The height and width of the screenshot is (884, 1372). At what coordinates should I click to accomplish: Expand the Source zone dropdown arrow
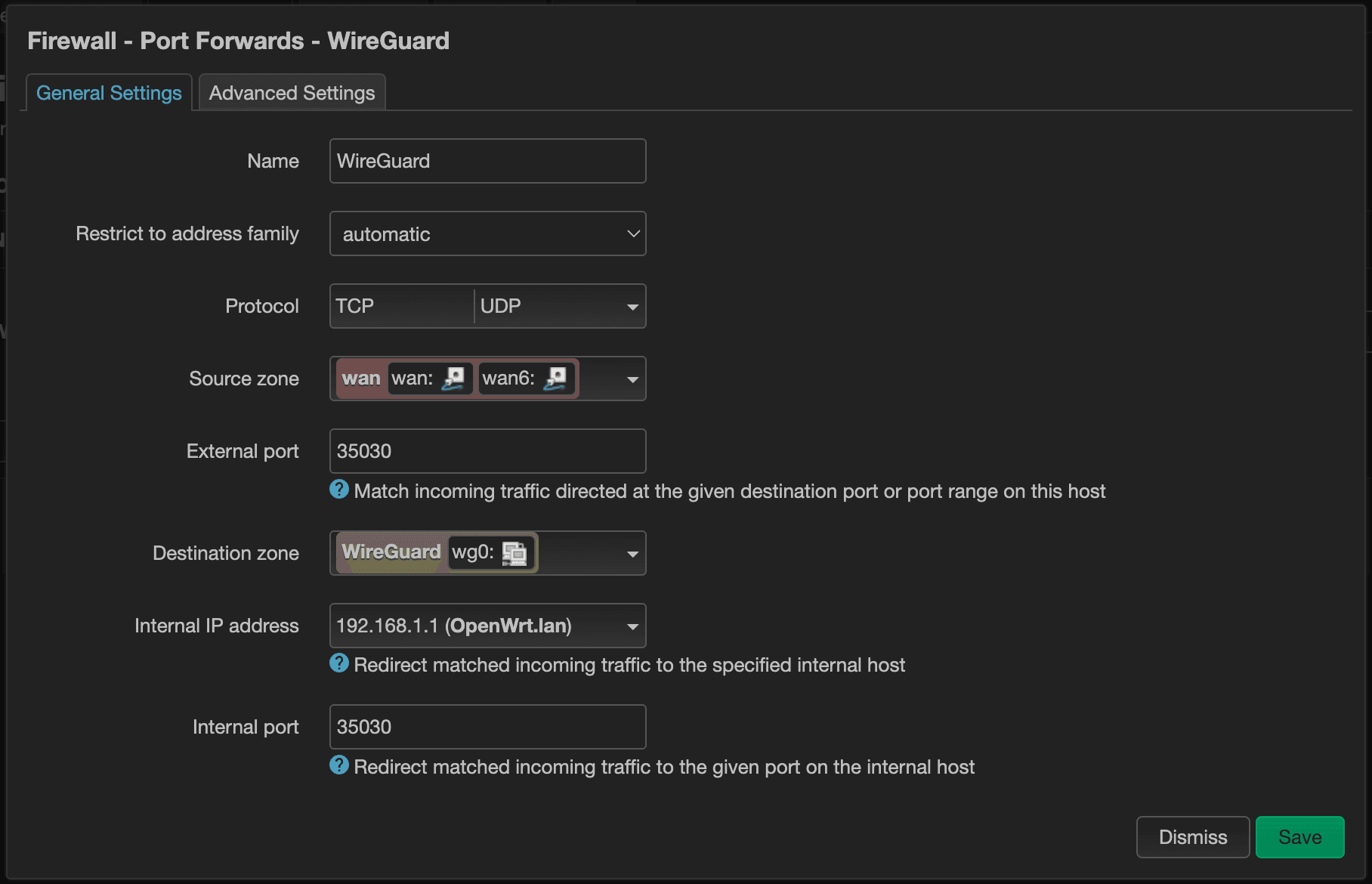coord(632,379)
